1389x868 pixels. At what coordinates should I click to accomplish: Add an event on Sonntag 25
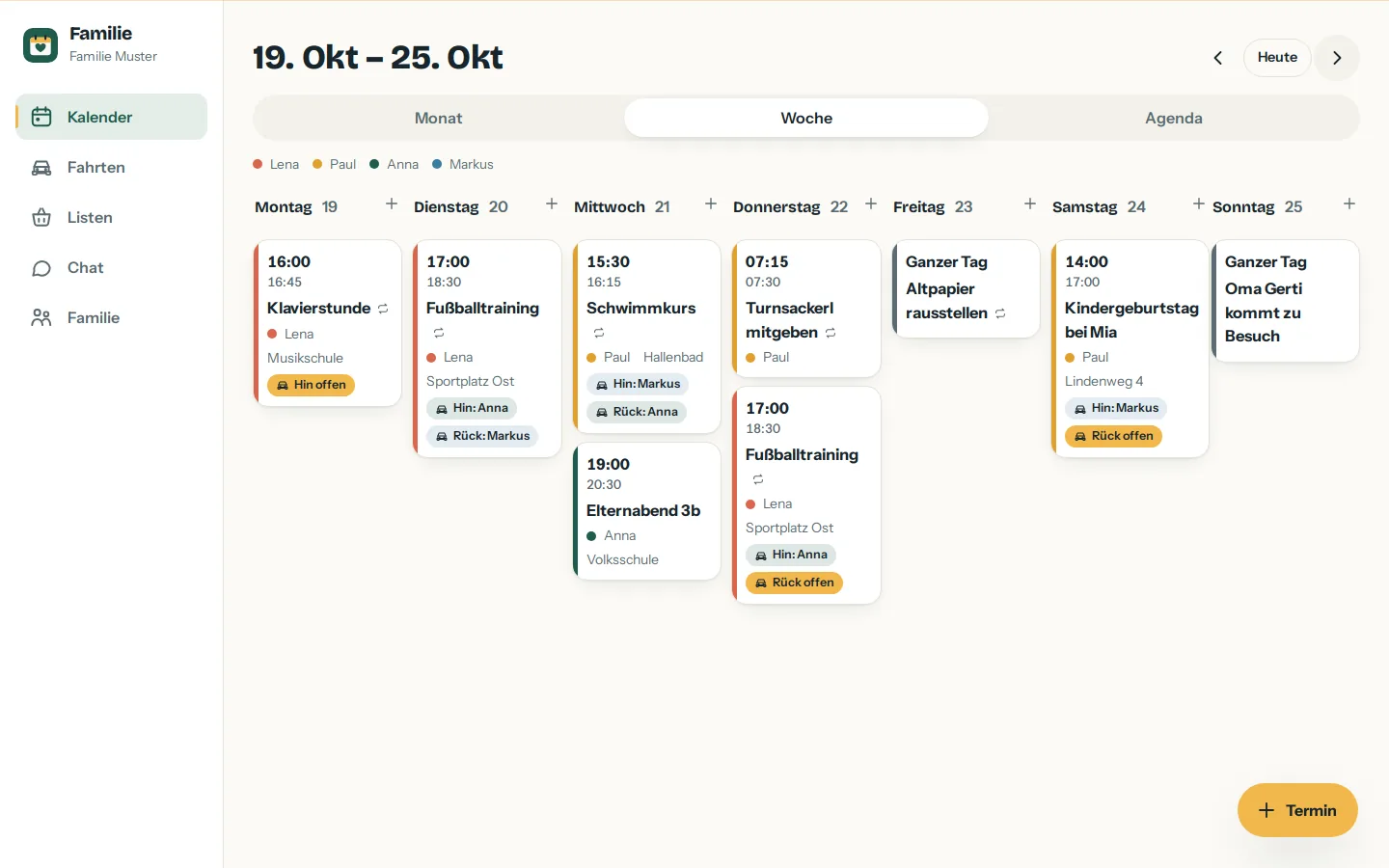pyautogui.click(x=1349, y=203)
